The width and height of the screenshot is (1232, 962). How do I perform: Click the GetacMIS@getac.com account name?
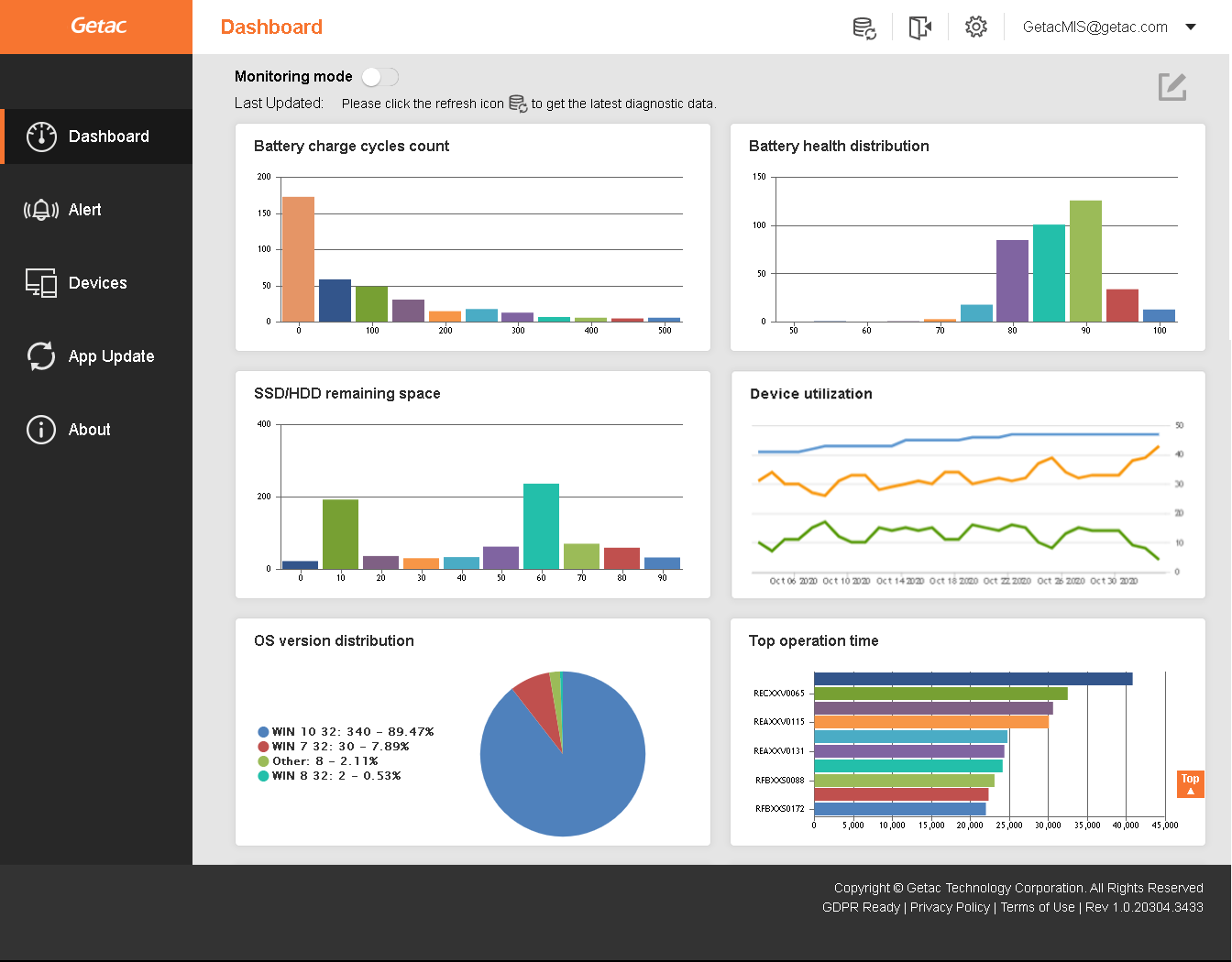(x=1095, y=27)
